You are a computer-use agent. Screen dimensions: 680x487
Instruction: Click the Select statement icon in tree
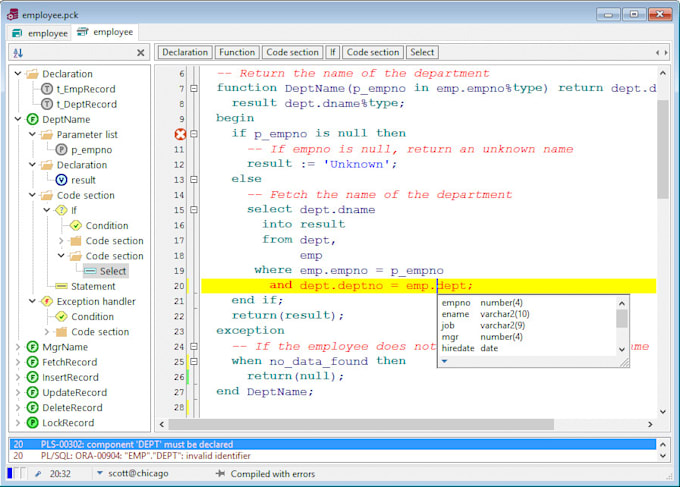tap(90, 271)
